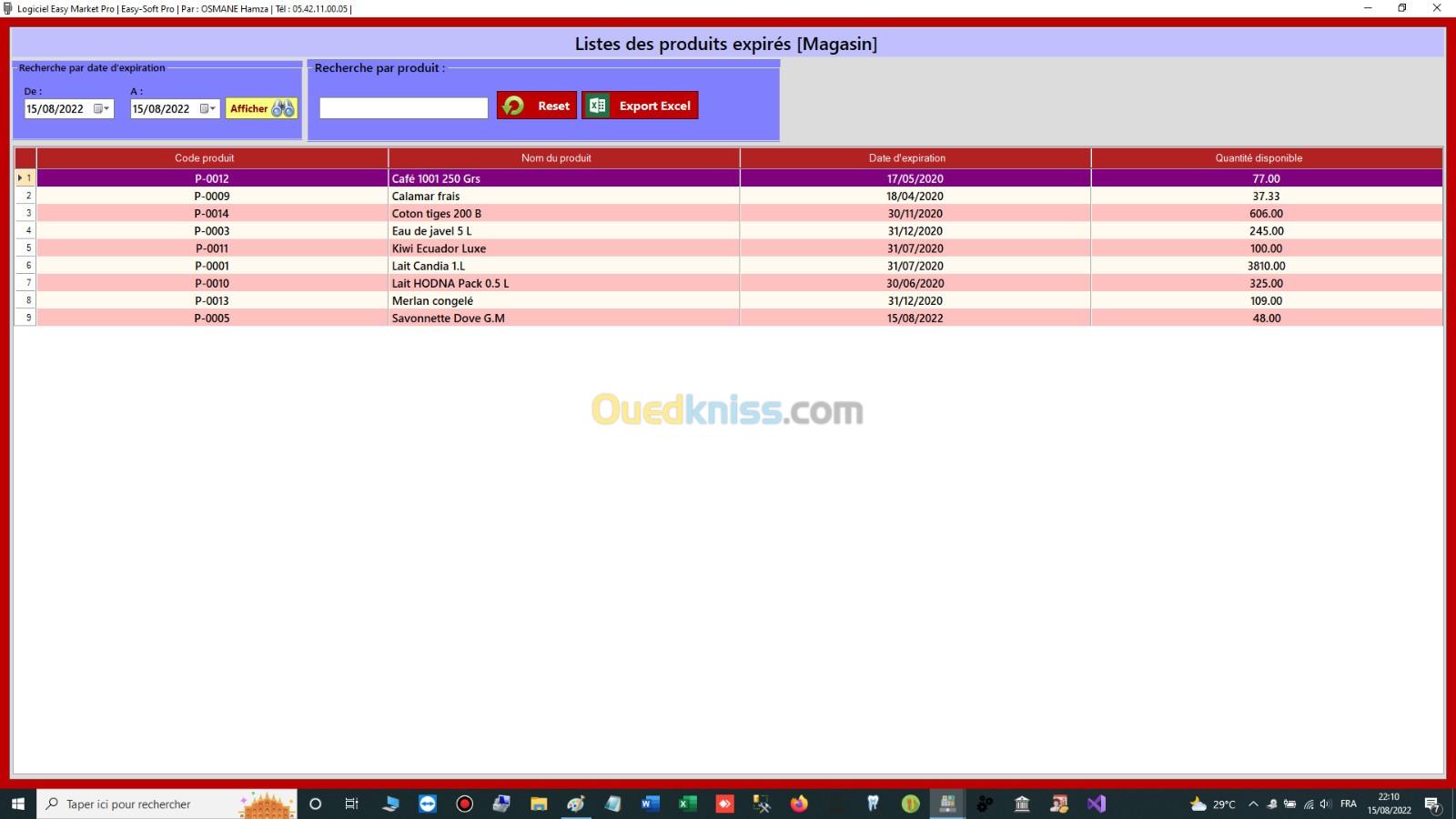Open Excel from the taskbar
Image resolution: width=1456 pixels, height=819 pixels.
(x=687, y=804)
